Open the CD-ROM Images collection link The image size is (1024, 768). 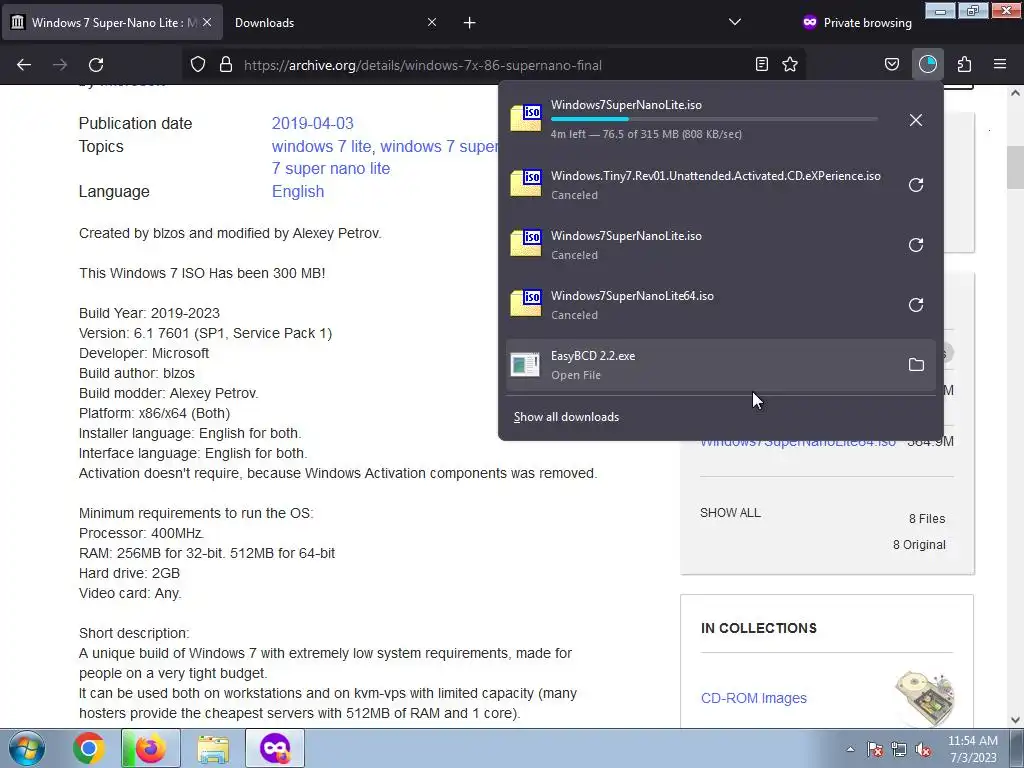click(754, 698)
